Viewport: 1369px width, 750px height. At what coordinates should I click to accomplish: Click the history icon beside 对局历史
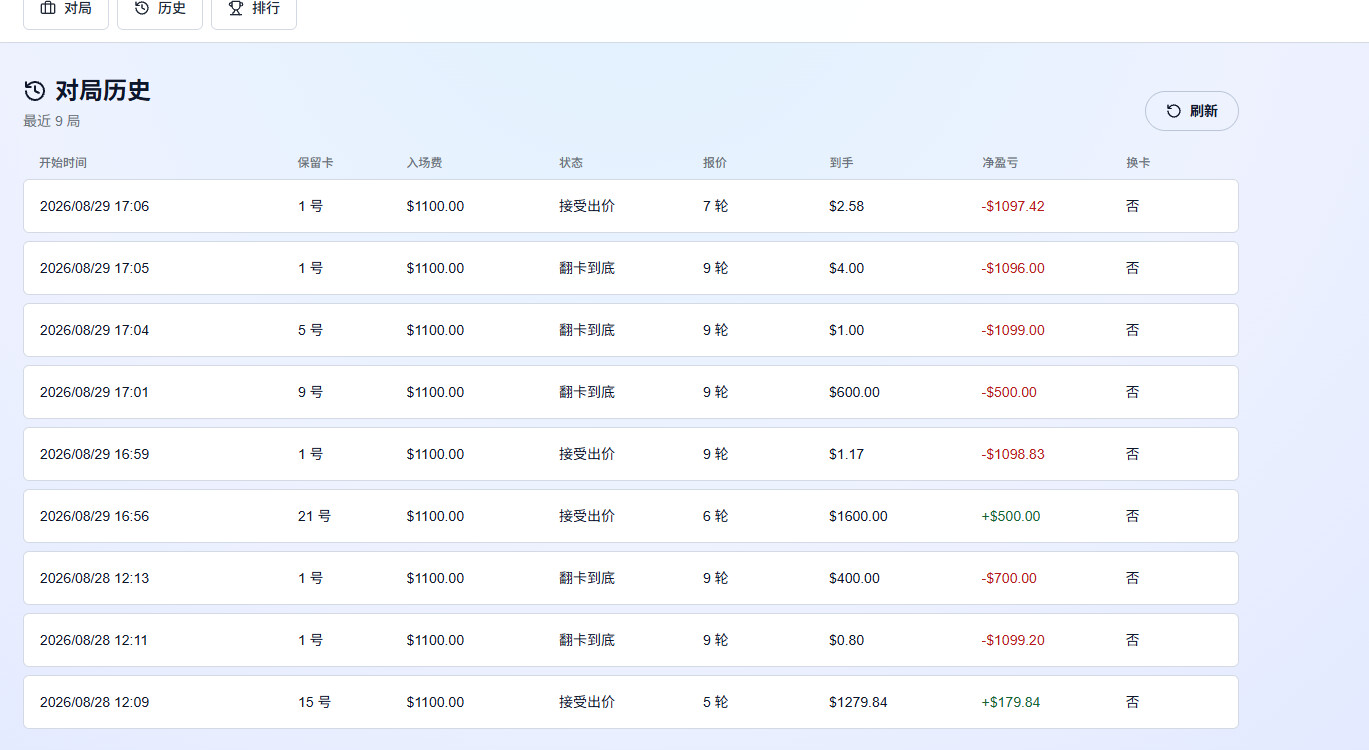point(35,91)
